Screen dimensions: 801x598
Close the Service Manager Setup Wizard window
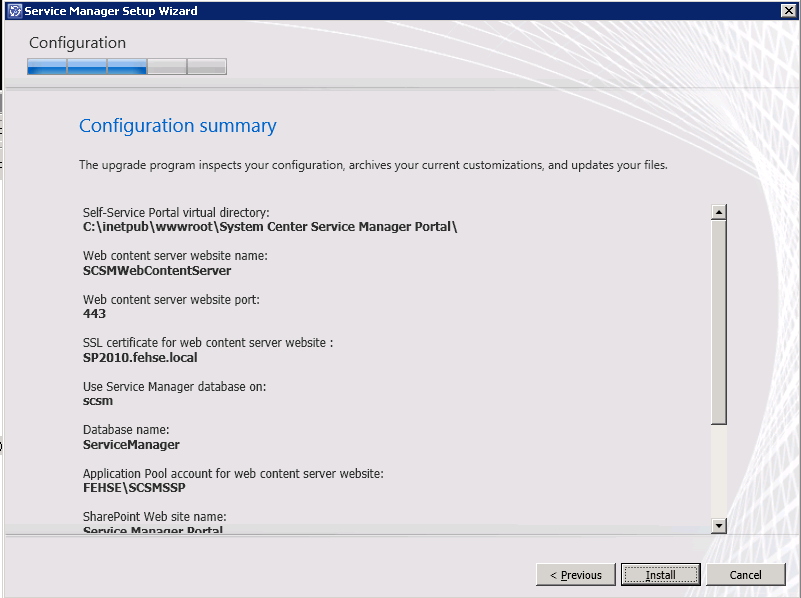[x=788, y=10]
